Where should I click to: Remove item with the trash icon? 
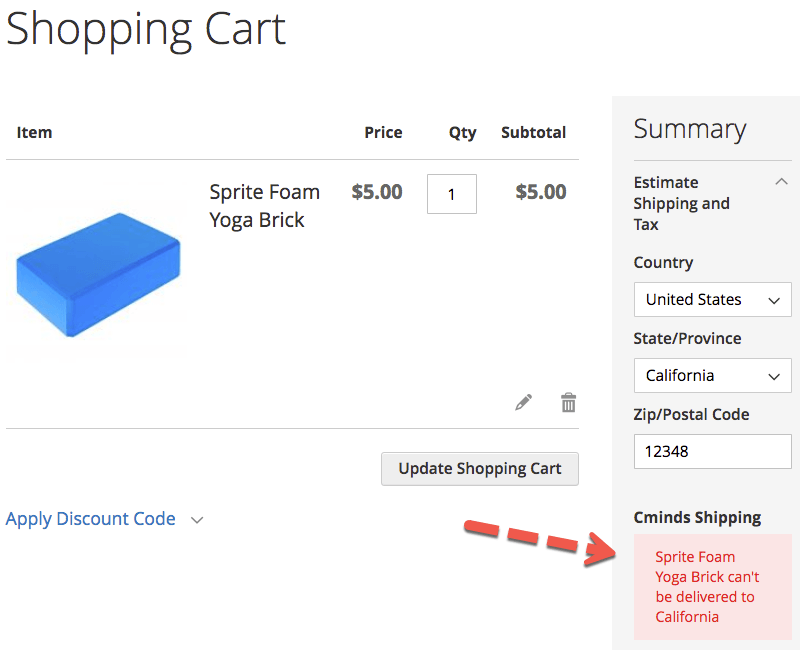pos(568,402)
